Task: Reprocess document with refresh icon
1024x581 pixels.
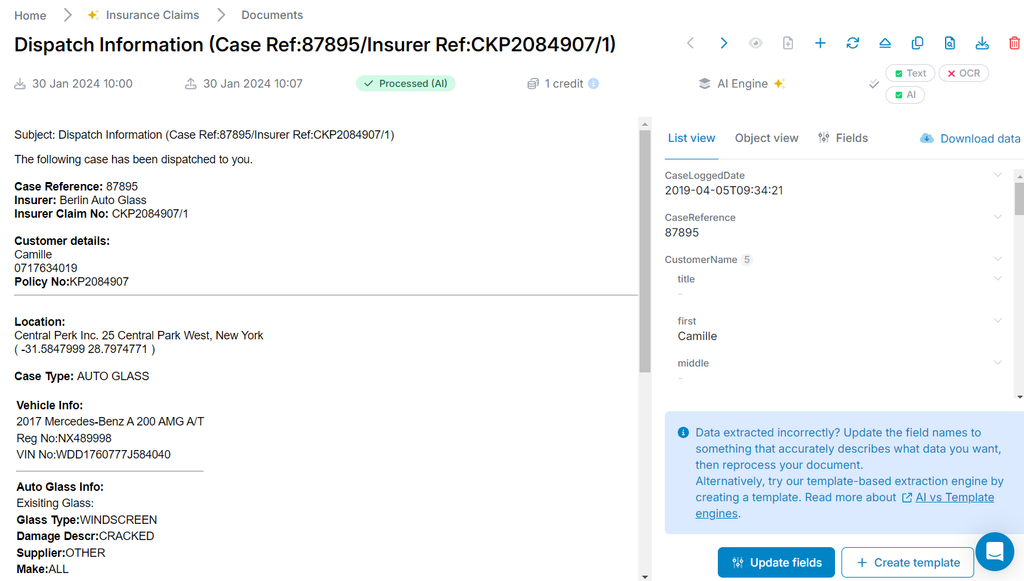Action: (852, 43)
